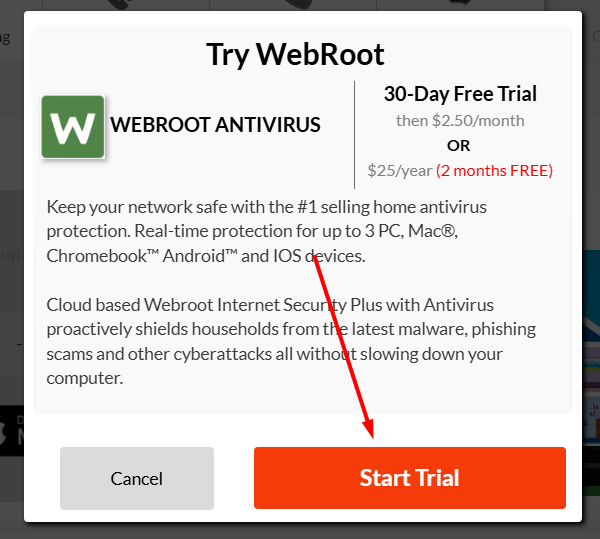
Task: Click the "then $2.50/month" price text
Action: tap(460, 121)
